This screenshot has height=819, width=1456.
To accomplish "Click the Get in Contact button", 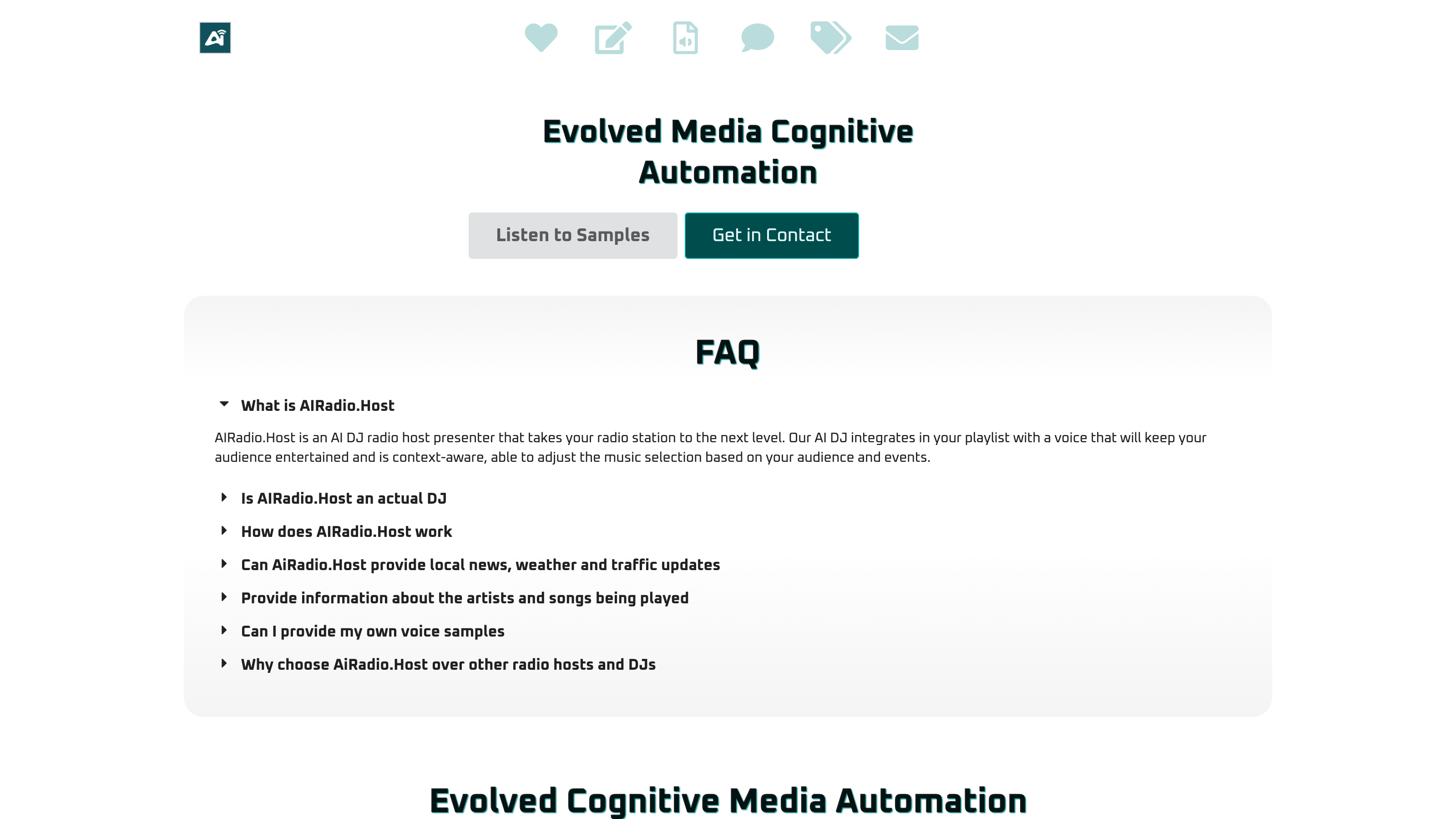I will [x=771, y=235].
